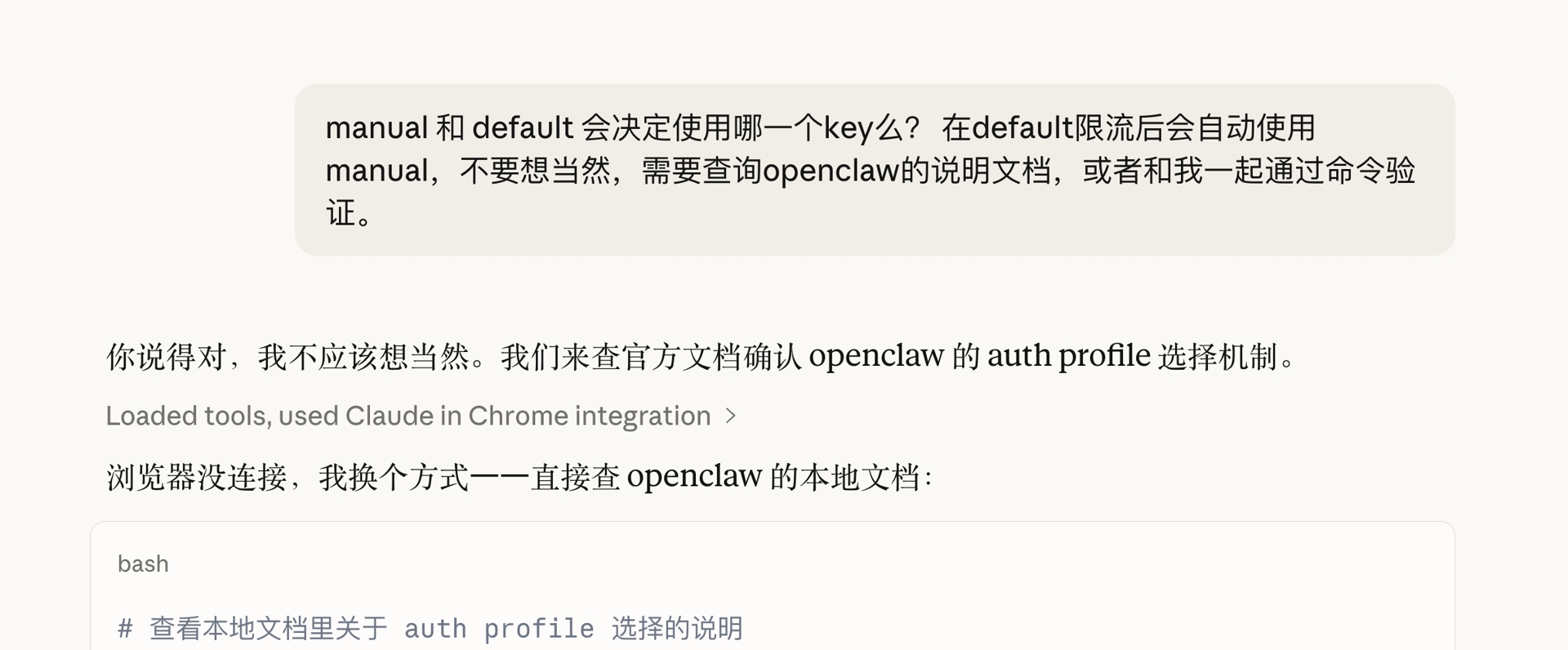
Task: Click "manual" at start of user message
Action: click(376, 128)
